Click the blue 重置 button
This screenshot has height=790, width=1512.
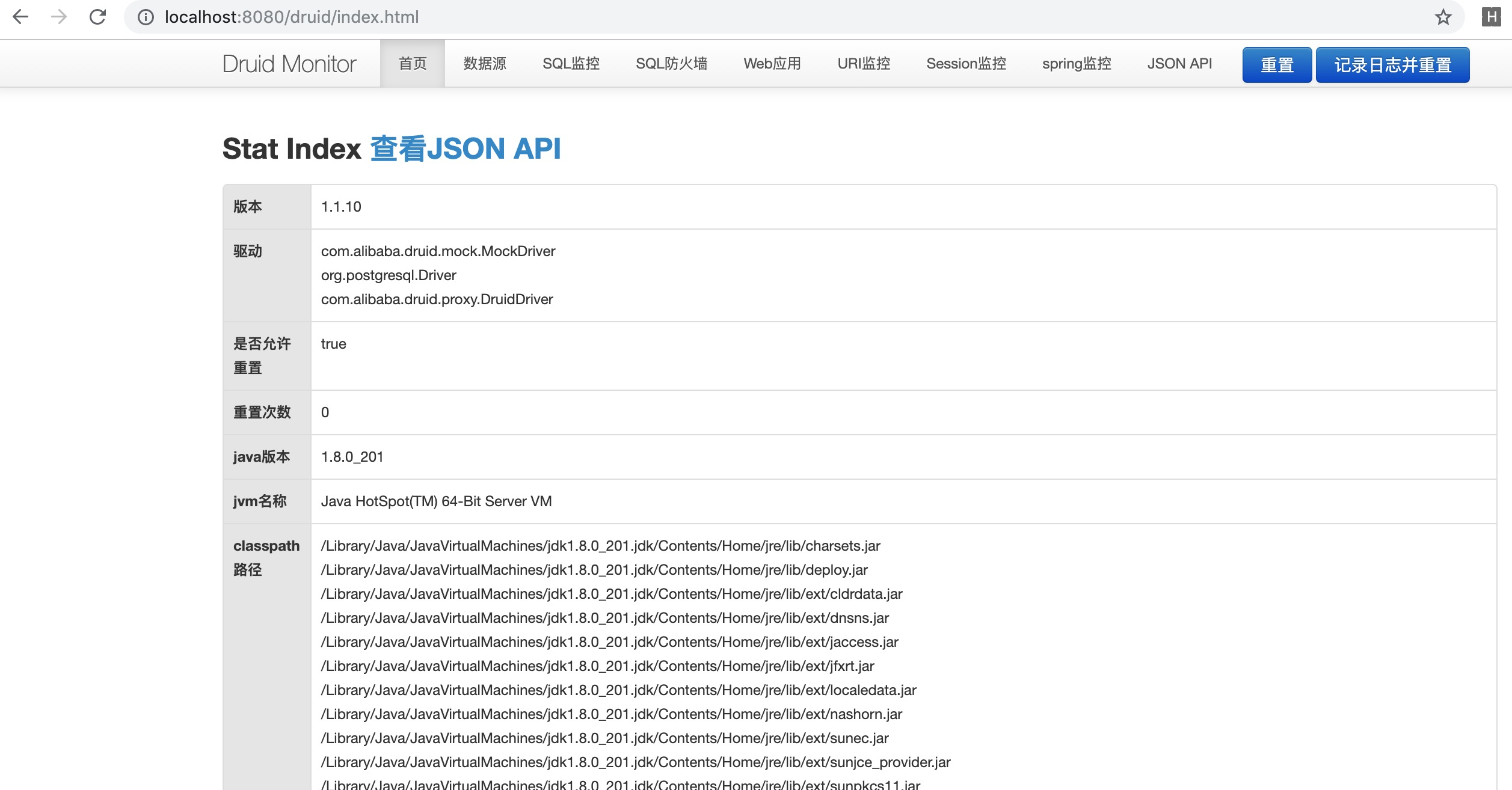(1277, 65)
